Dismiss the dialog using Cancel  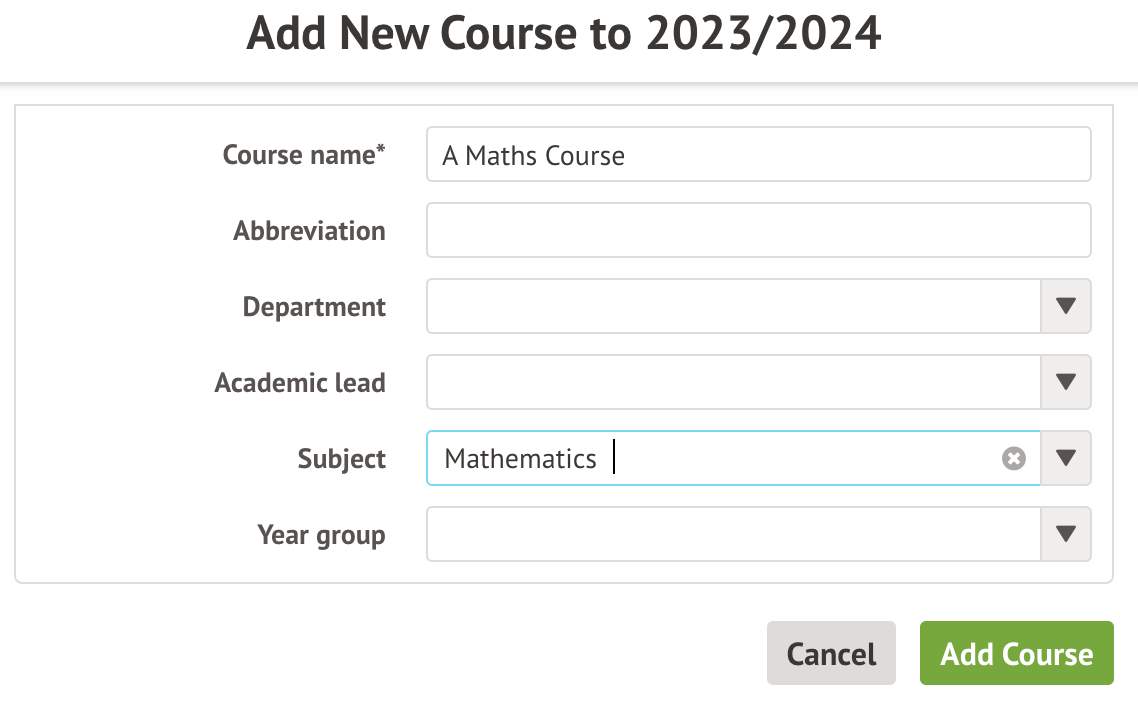coord(831,653)
